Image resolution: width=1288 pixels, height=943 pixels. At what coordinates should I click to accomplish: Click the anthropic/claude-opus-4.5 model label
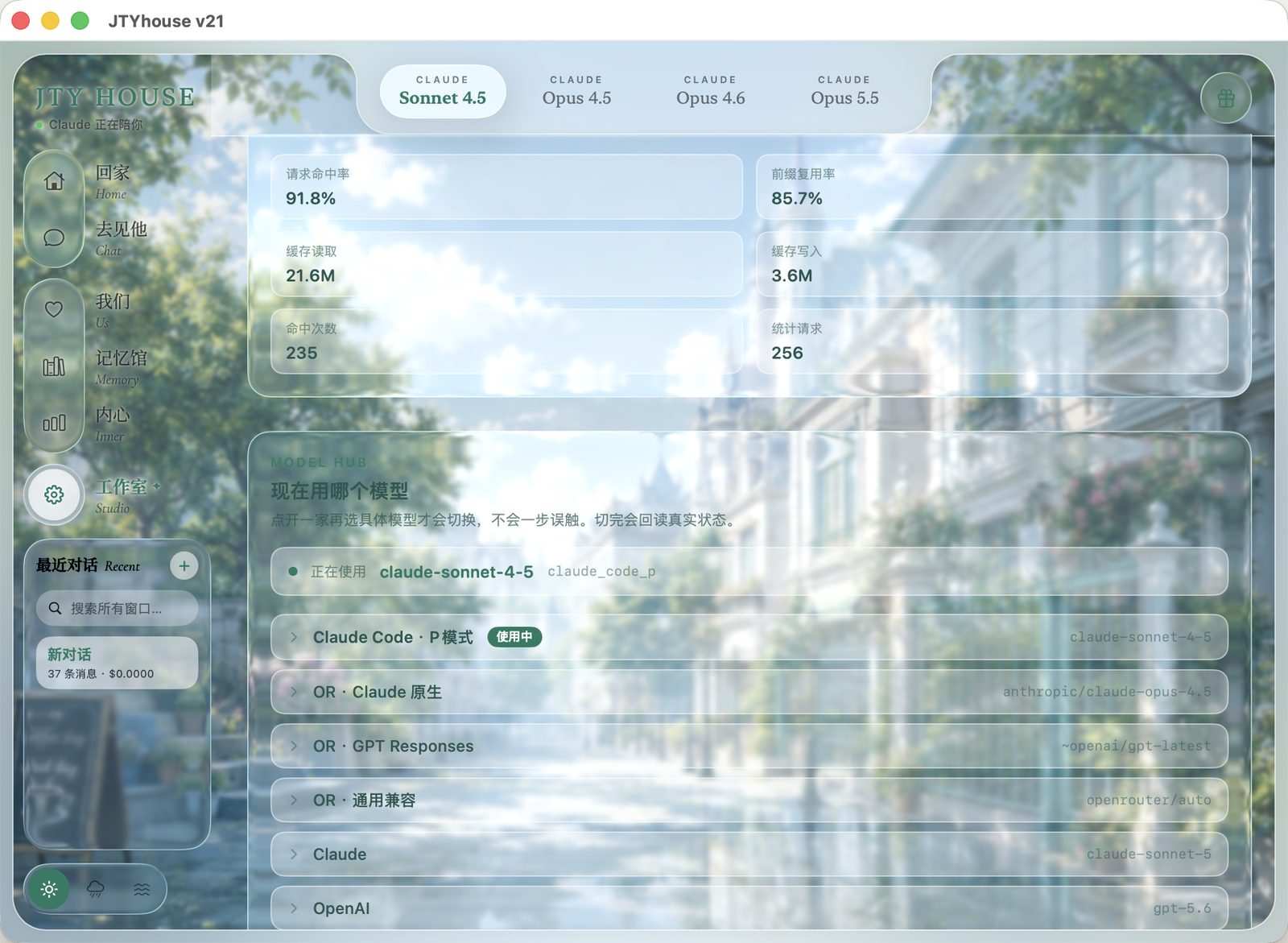tap(1107, 692)
